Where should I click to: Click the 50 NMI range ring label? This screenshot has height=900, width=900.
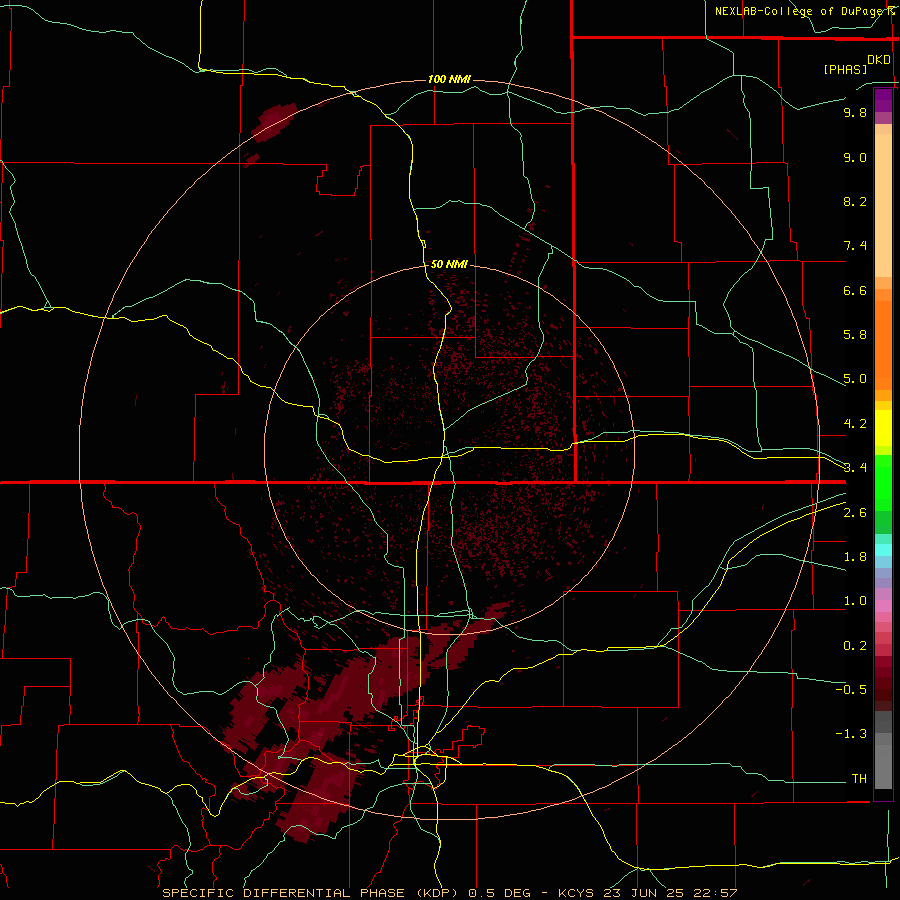click(x=449, y=264)
